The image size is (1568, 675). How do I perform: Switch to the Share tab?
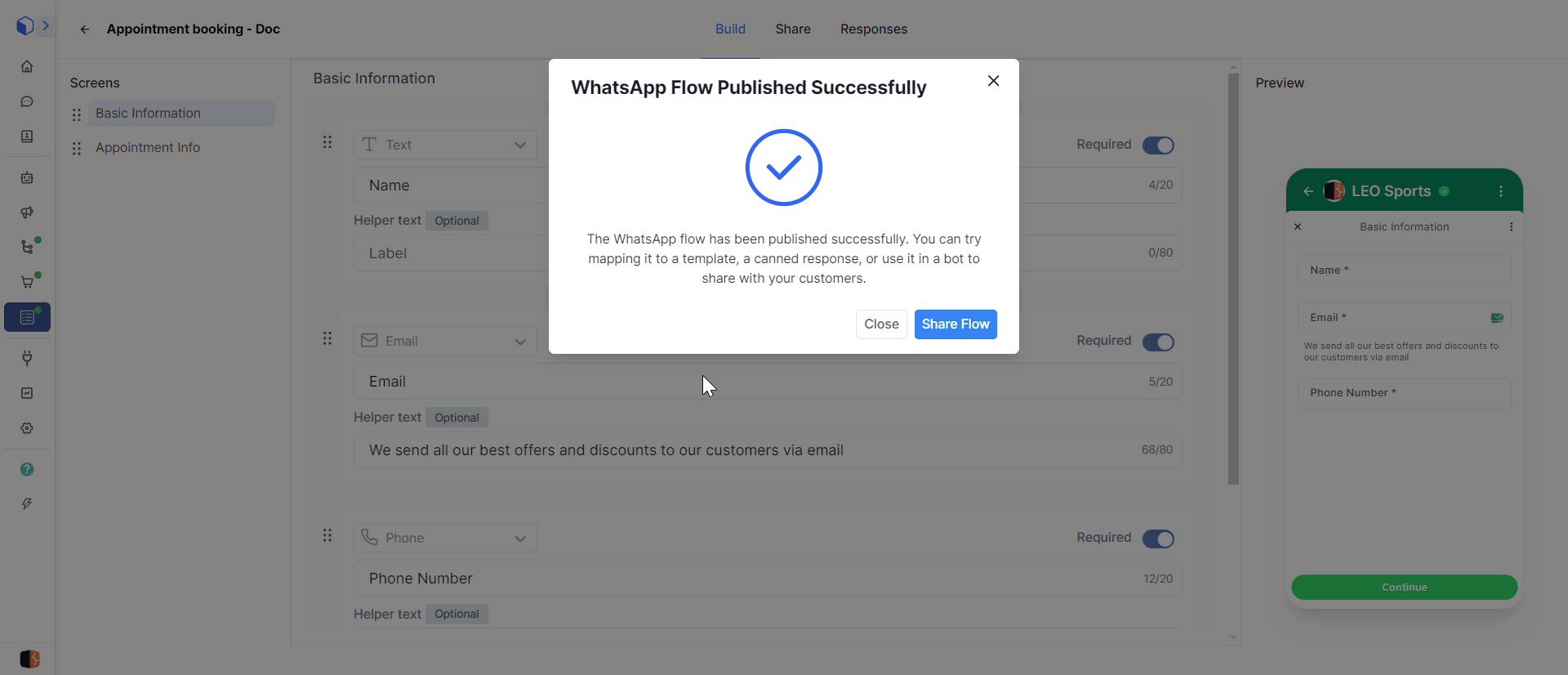(x=792, y=29)
